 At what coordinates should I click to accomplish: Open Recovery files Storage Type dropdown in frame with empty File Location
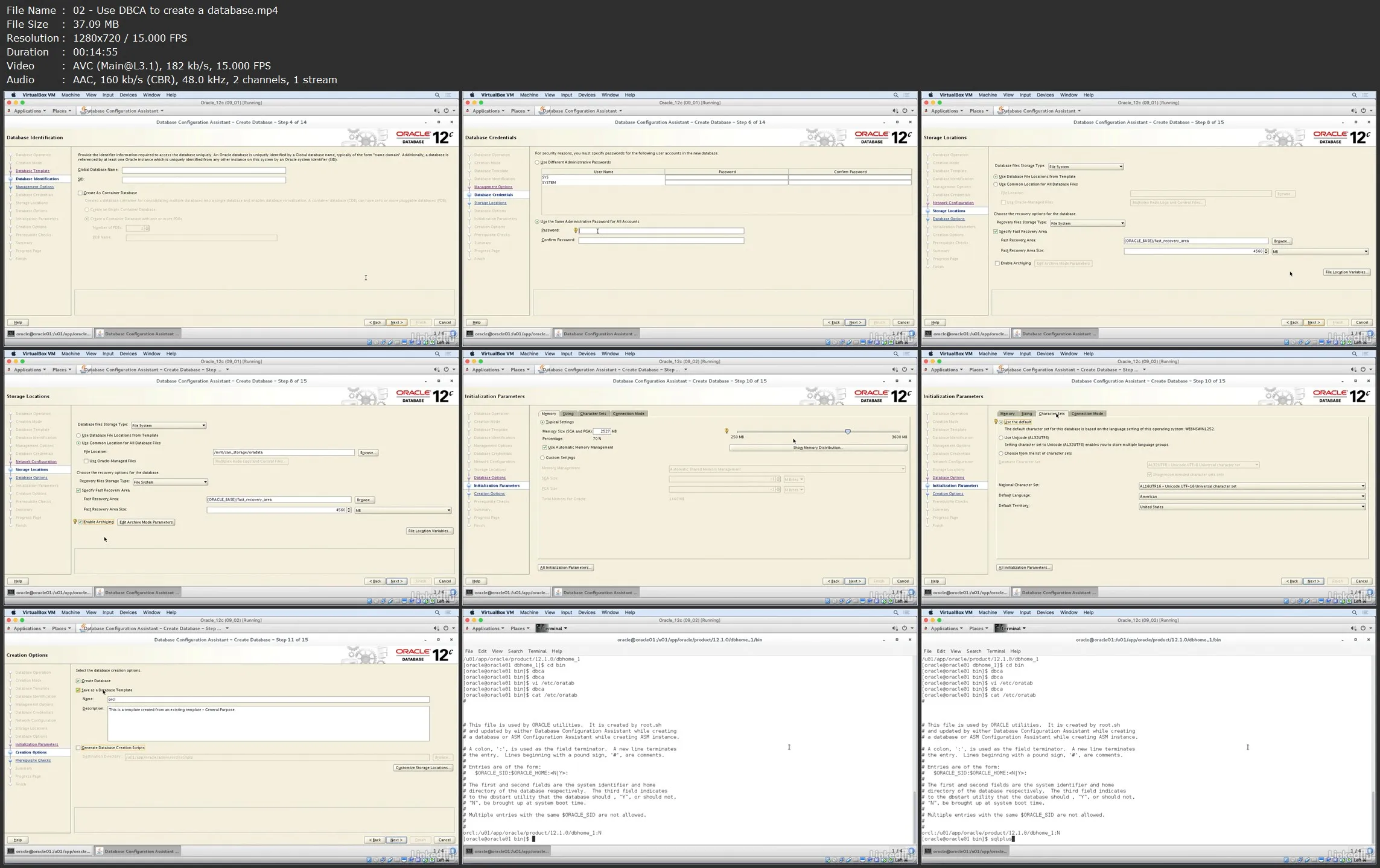point(1087,223)
